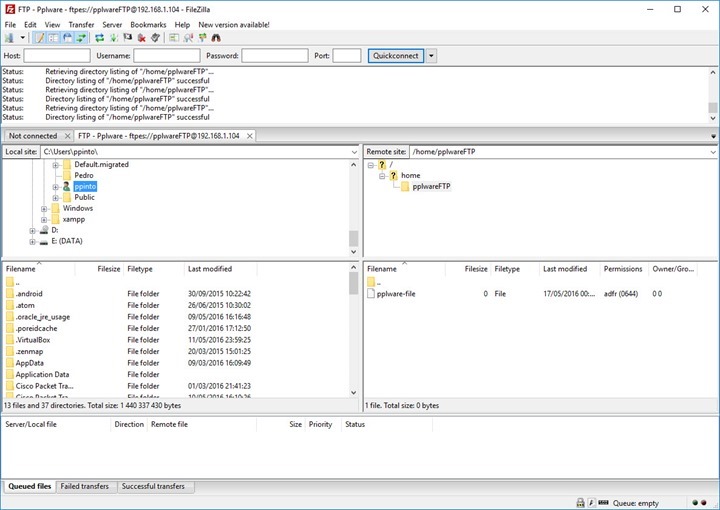Screen dimensions: 720x510
Task: Open the Site Manager icon
Action: pos(10,38)
